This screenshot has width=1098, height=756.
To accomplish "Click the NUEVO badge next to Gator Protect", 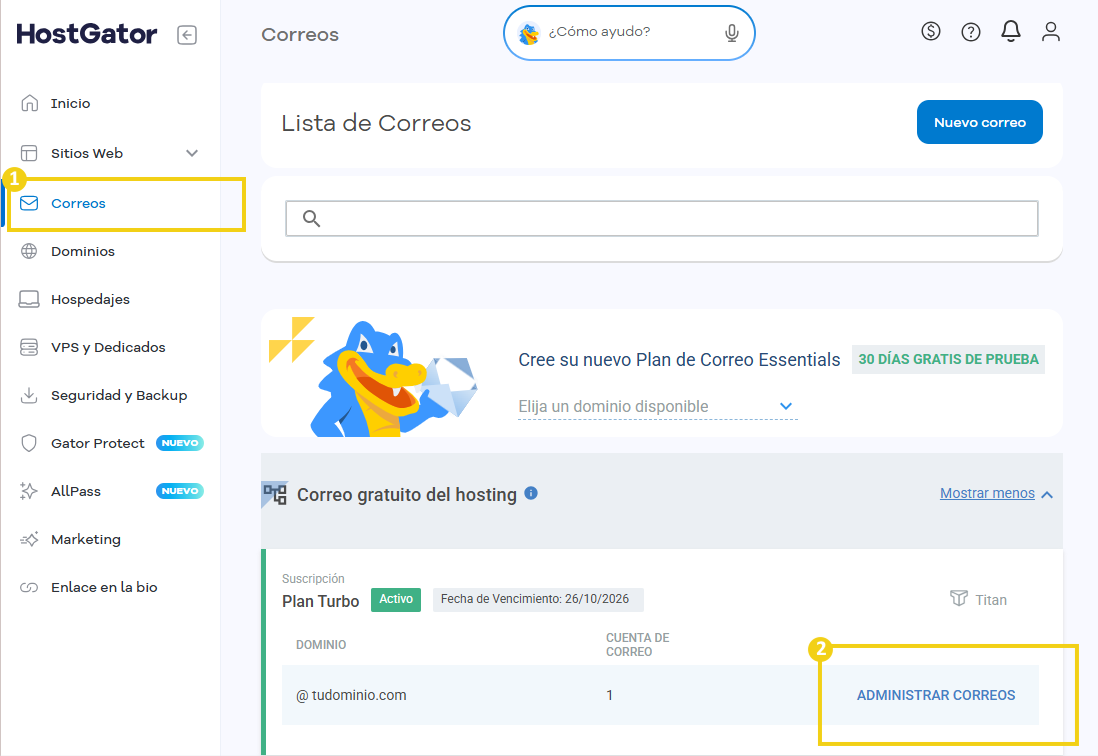I will coord(180,443).
